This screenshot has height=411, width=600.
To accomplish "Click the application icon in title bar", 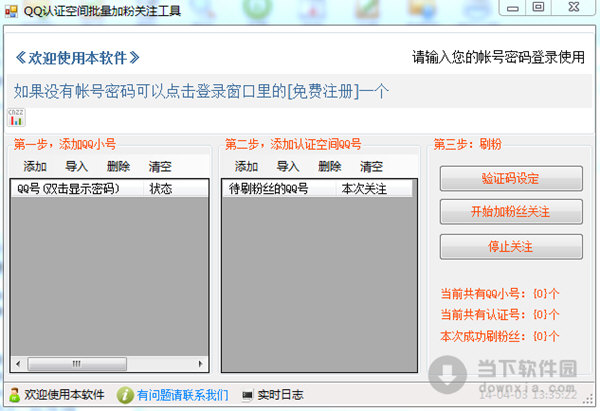I will [x=11, y=11].
